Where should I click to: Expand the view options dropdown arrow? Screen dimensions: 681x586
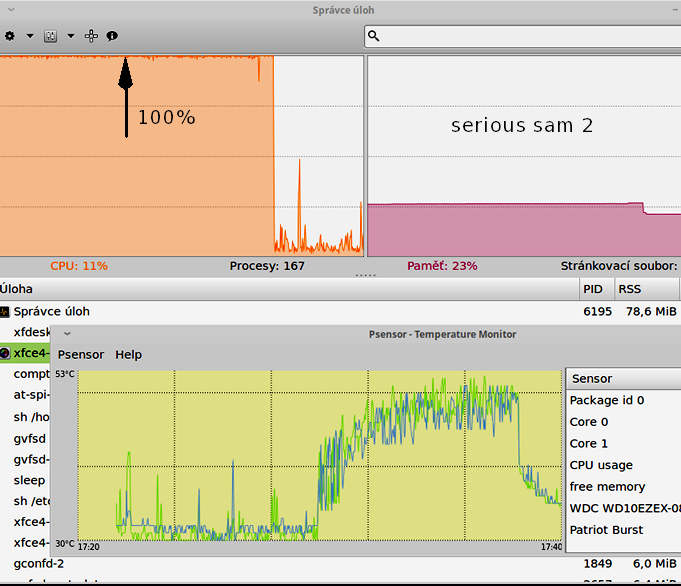coord(71,36)
